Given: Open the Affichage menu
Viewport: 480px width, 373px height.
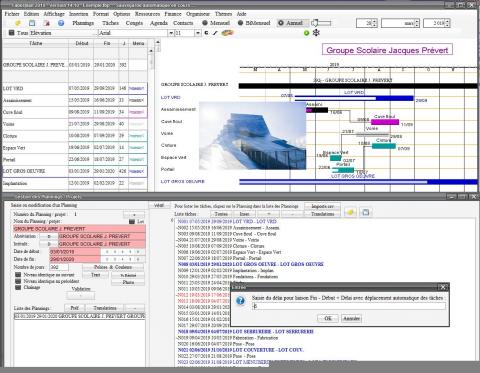Looking at the screenshot, I should tap(54, 14).
